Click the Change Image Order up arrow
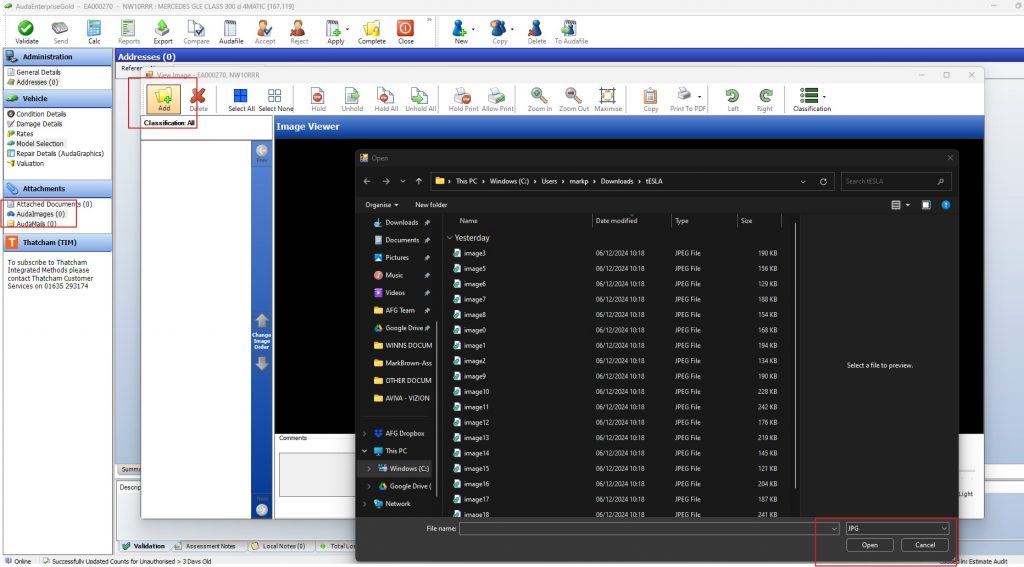This screenshot has width=1024, height=567. (262, 320)
